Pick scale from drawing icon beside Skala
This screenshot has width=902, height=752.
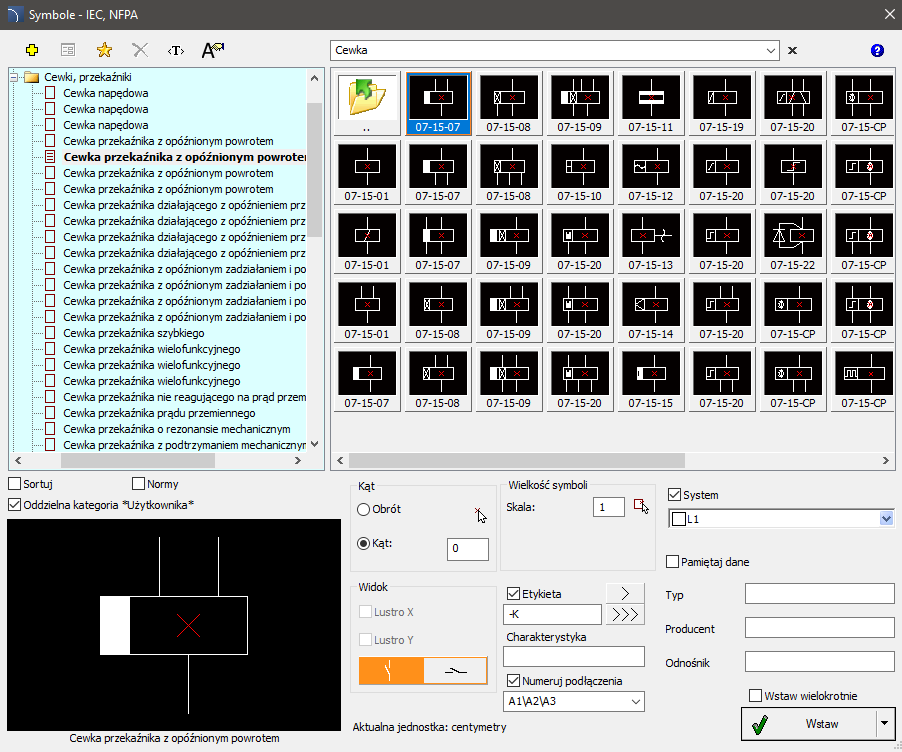point(640,506)
